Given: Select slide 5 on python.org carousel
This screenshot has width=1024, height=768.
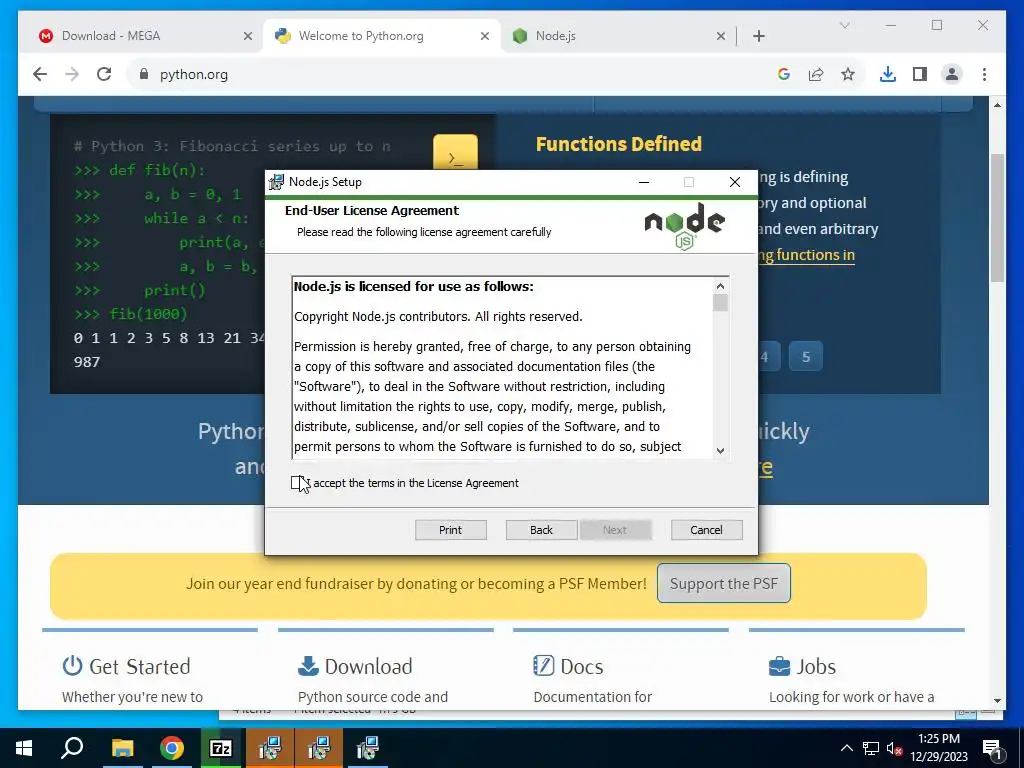Looking at the screenshot, I should click(x=806, y=357).
